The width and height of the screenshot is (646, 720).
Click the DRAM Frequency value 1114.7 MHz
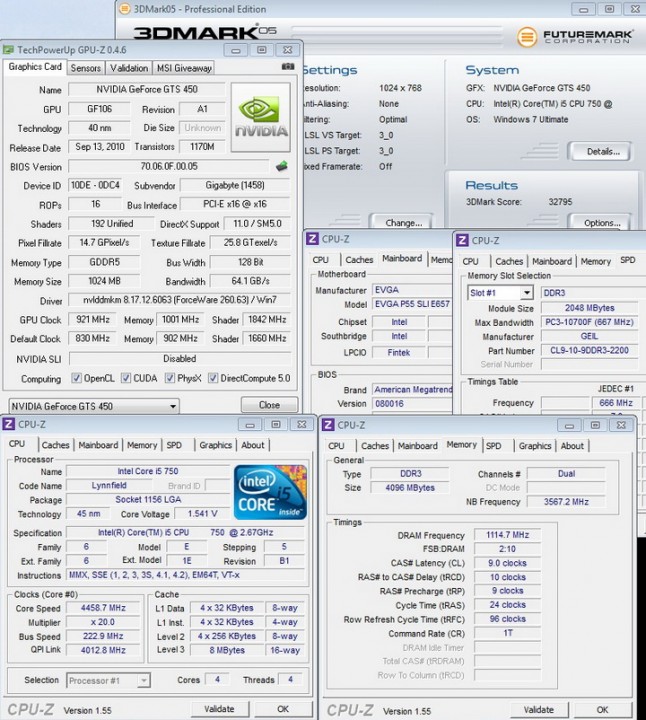click(x=507, y=535)
